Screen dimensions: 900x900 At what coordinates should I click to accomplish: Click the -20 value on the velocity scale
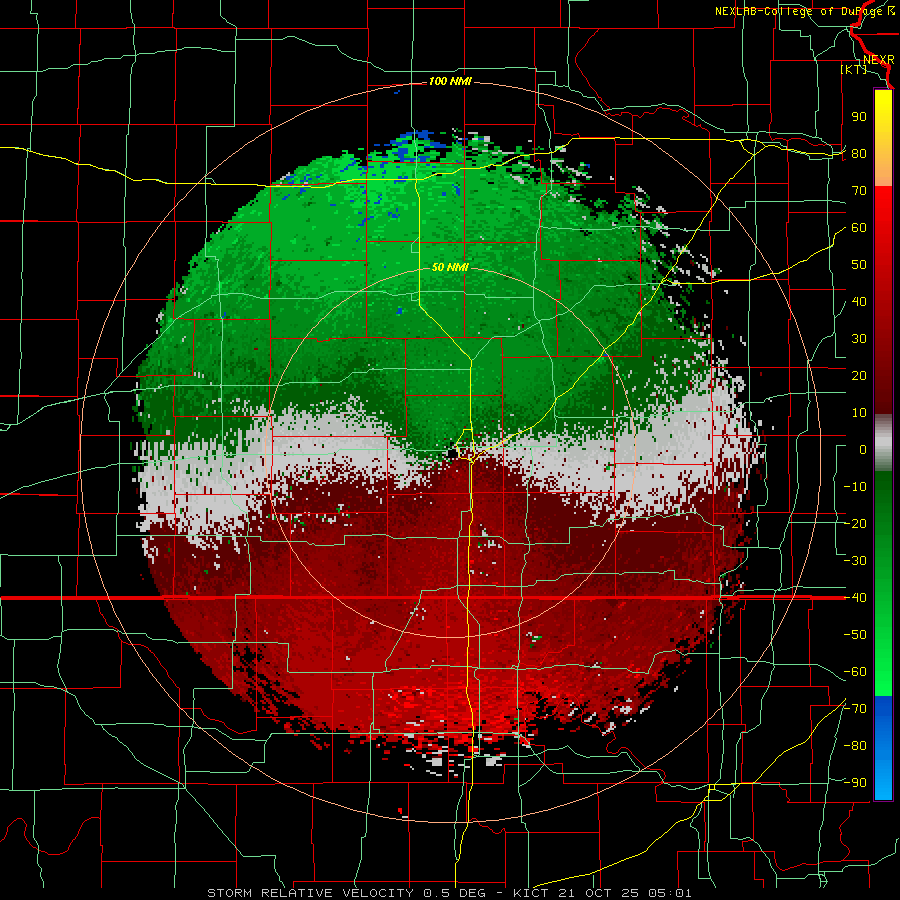coord(855,524)
